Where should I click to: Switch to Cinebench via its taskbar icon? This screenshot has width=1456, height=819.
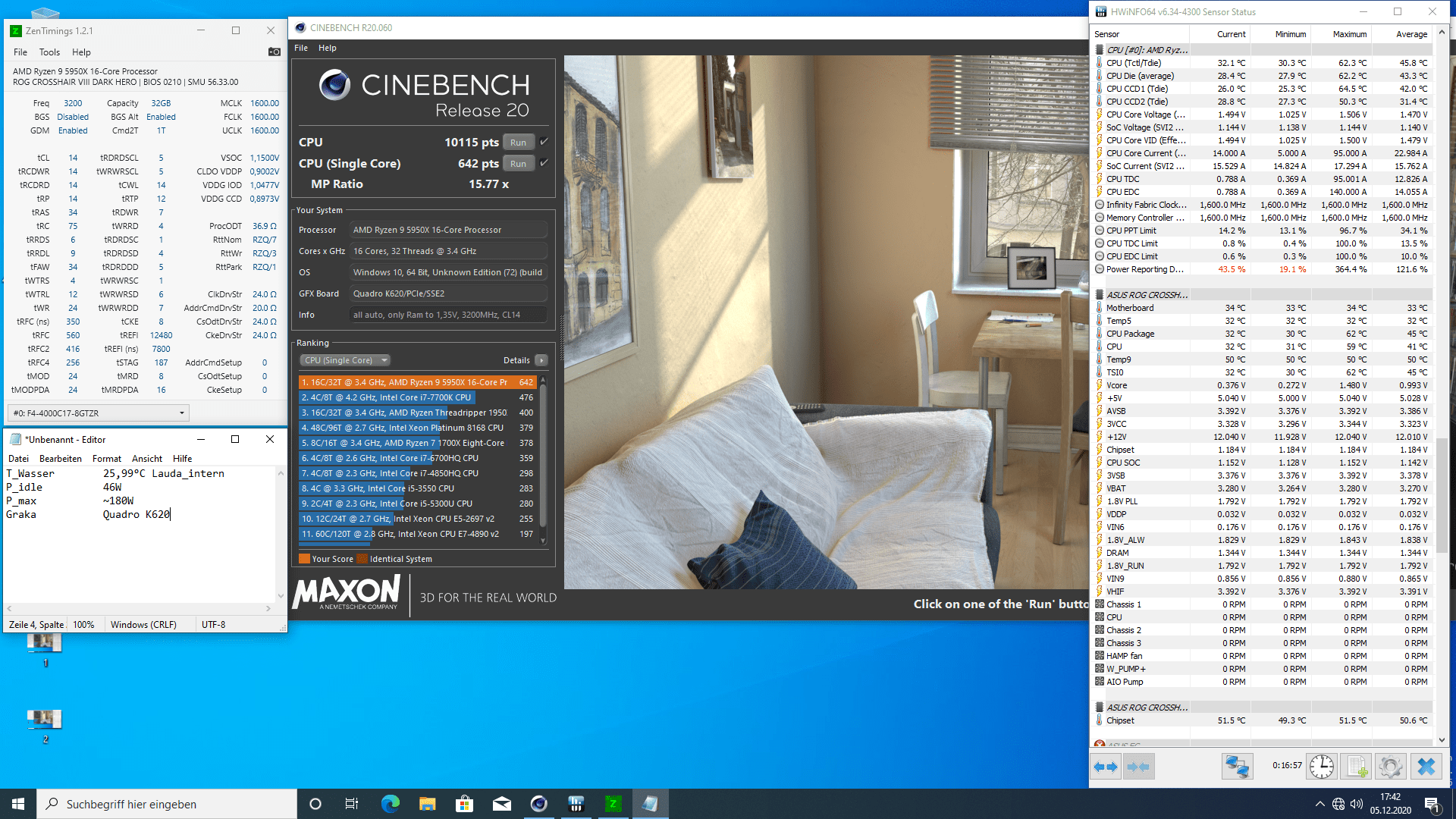point(538,804)
